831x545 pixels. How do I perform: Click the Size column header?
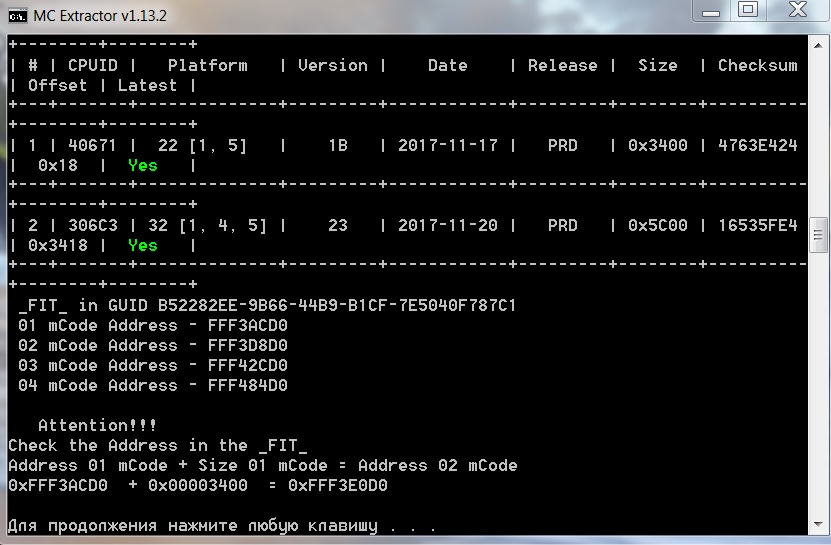pyautogui.click(x=658, y=65)
